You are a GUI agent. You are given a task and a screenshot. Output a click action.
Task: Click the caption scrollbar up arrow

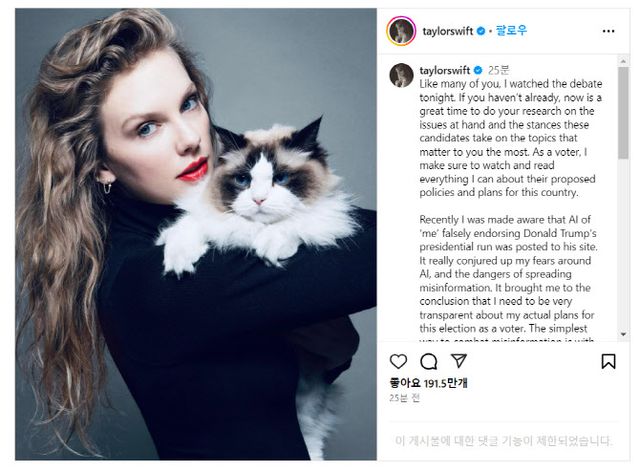[623, 61]
